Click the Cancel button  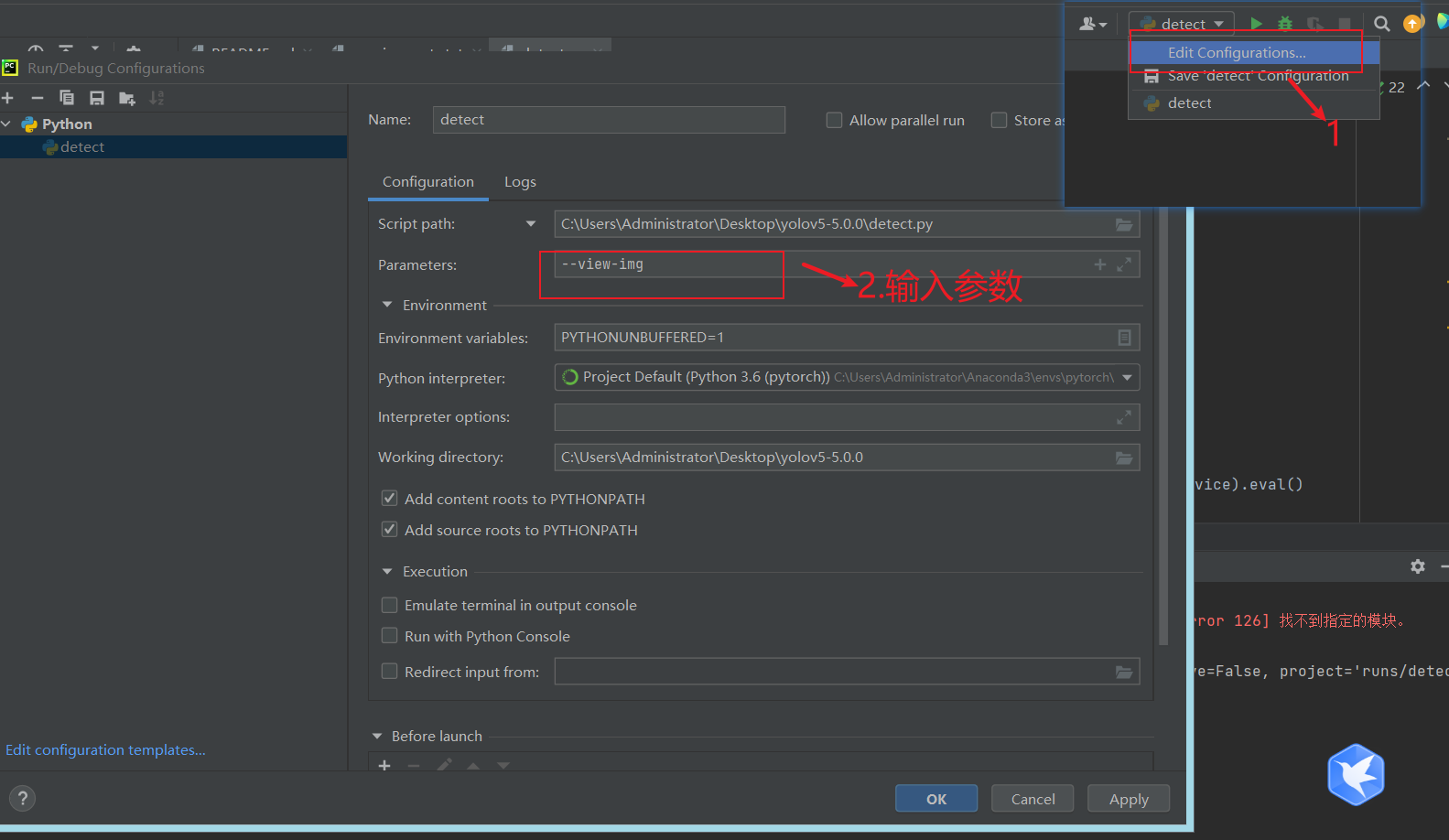click(x=1033, y=799)
